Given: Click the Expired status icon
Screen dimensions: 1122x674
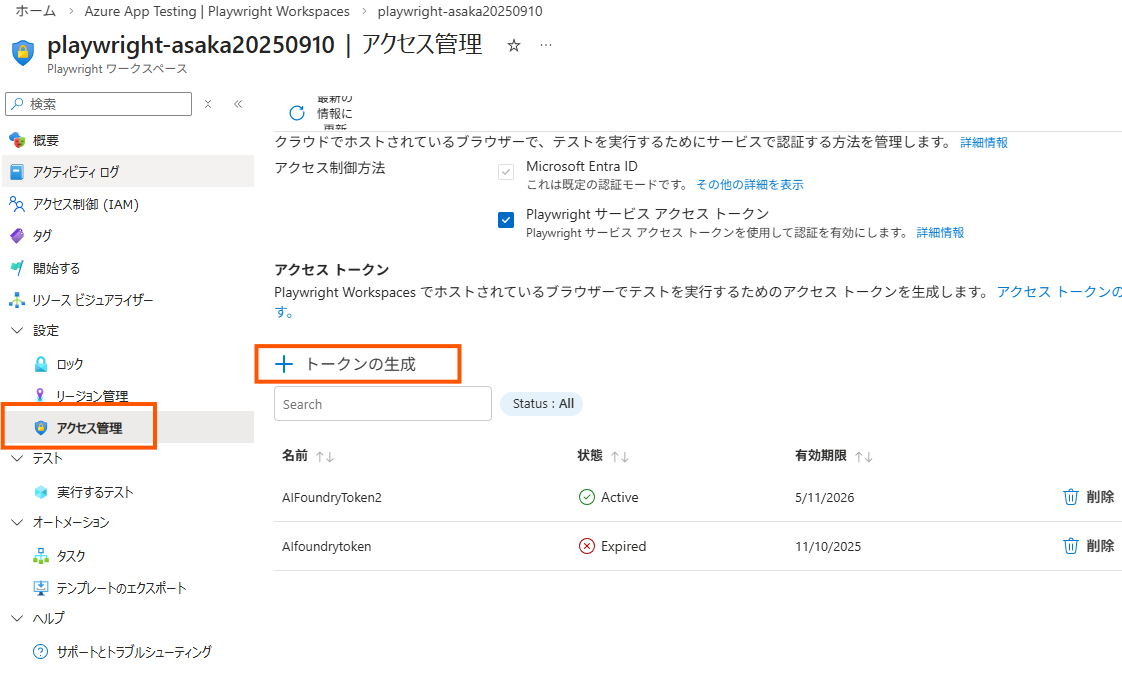Looking at the screenshot, I should pos(587,546).
